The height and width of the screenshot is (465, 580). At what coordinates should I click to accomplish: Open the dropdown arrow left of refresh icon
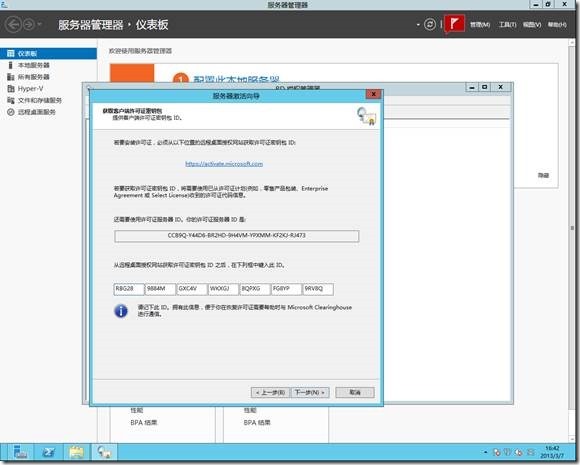(418, 25)
